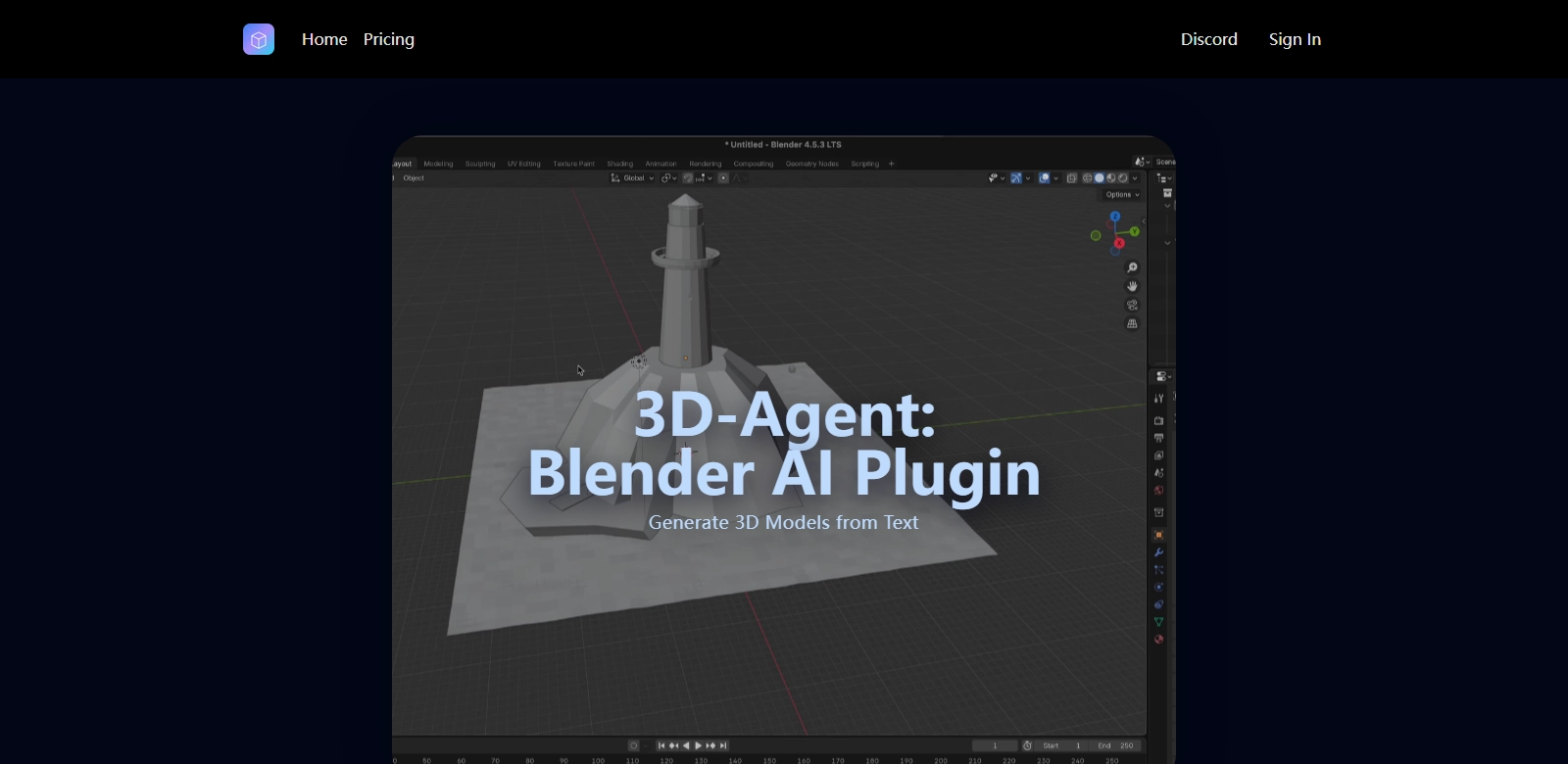Open the Object menu in the viewport header
Screen dimensions: 1568x764
[414, 178]
